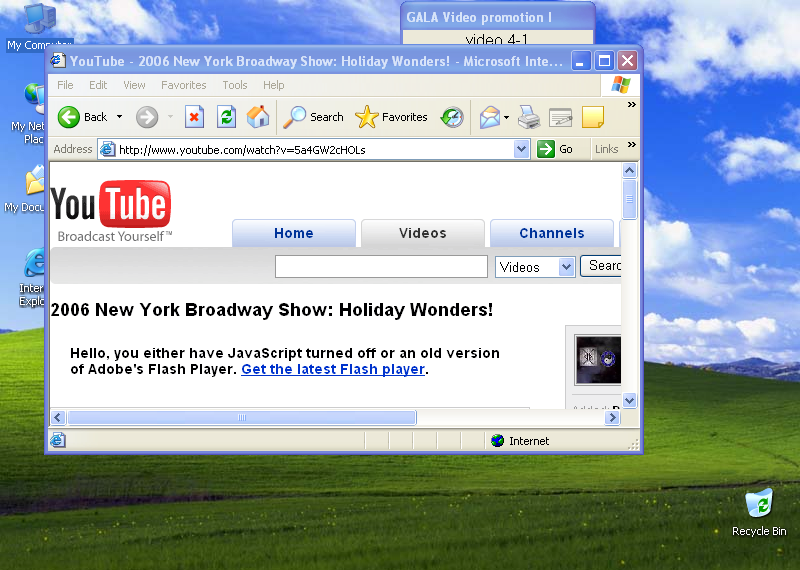
Task: Click the horizontal scrollbar right arrow
Action: click(x=612, y=417)
